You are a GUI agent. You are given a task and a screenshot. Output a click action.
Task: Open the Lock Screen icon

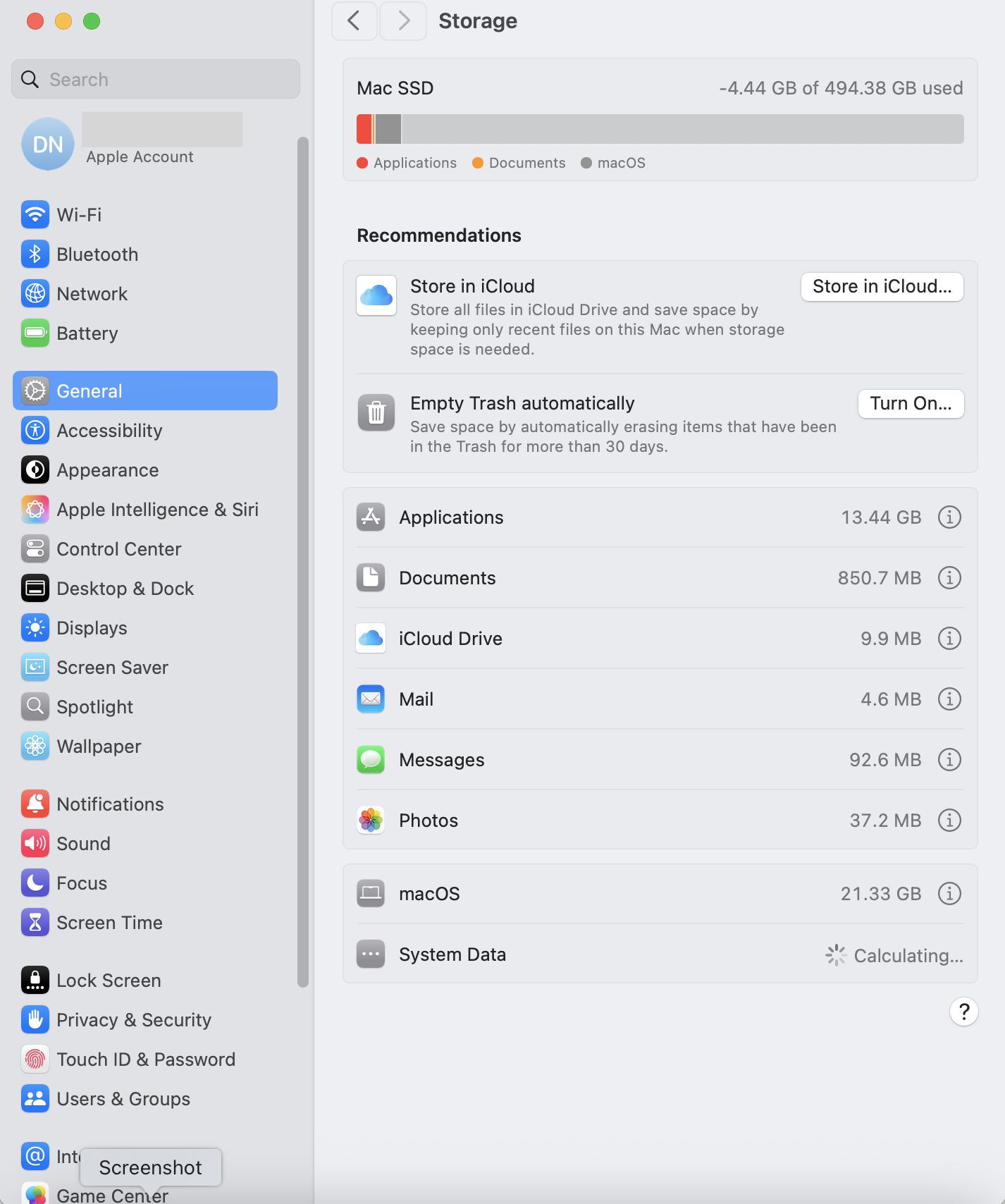pos(35,980)
